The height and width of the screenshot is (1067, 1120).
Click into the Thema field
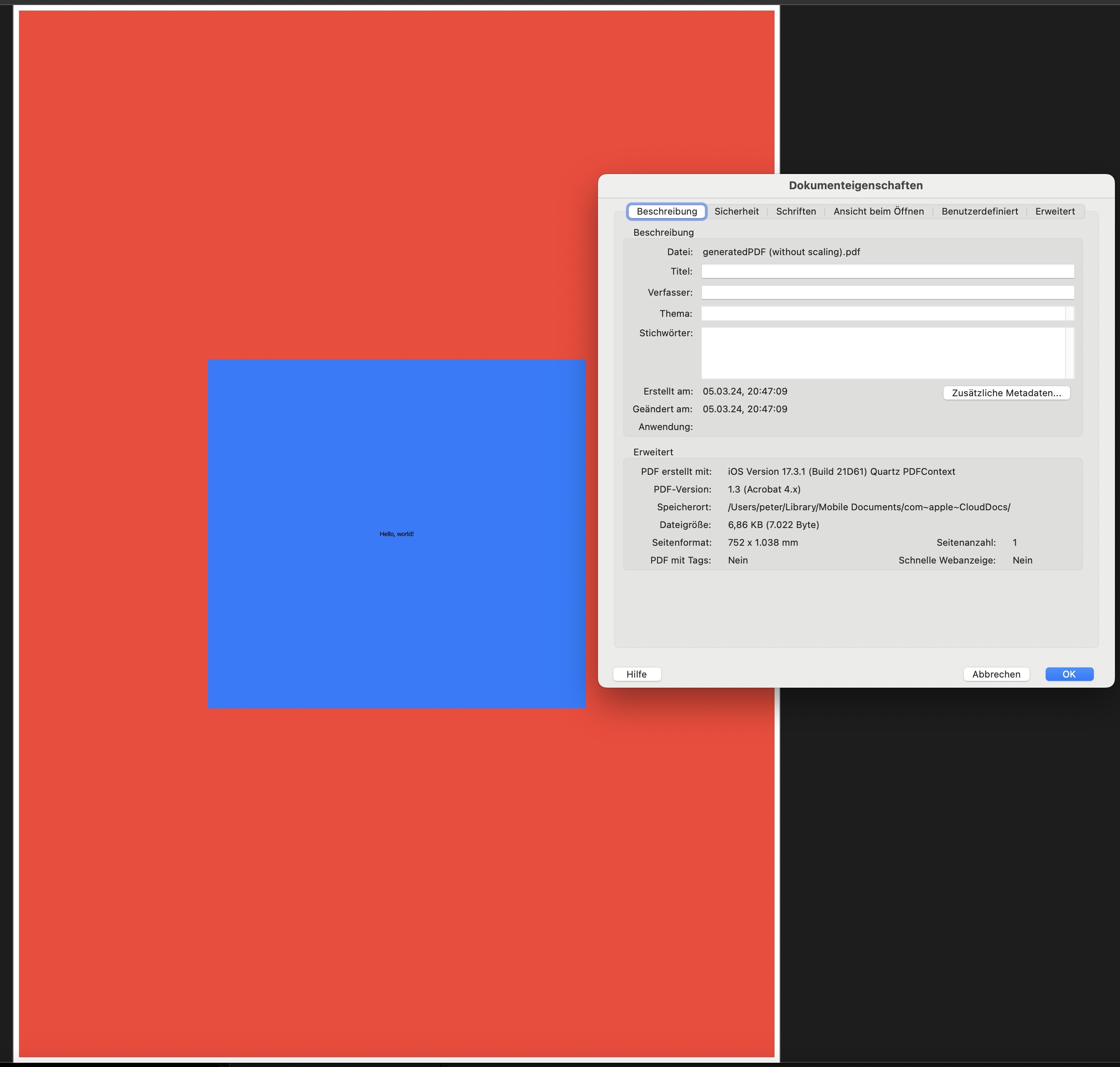click(x=883, y=313)
